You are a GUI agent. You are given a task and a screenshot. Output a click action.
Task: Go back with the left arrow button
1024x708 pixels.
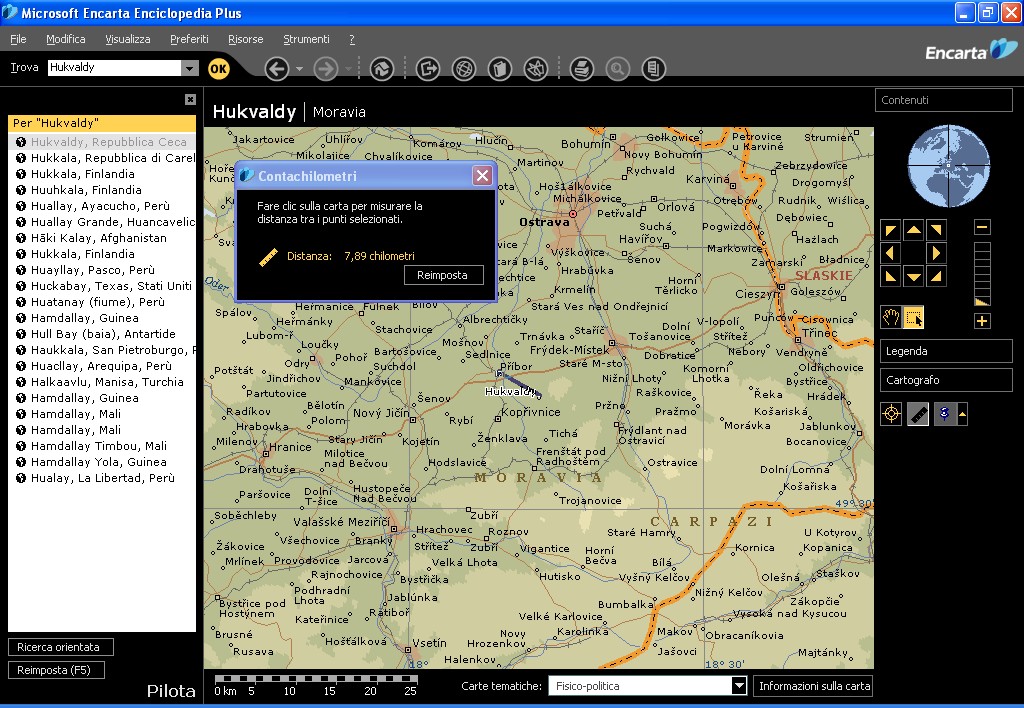pyautogui.click(x=277, y=69)
